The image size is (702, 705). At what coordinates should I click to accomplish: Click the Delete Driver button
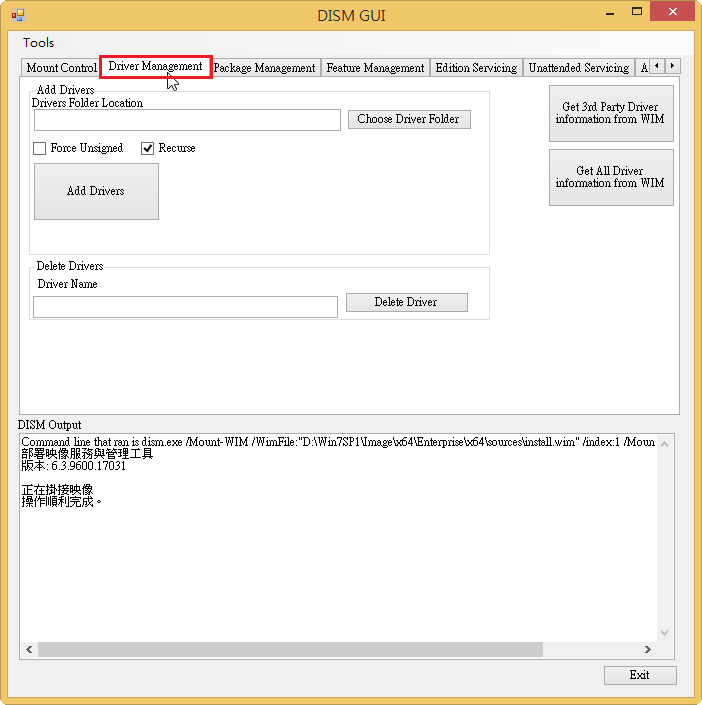[406, 302]
